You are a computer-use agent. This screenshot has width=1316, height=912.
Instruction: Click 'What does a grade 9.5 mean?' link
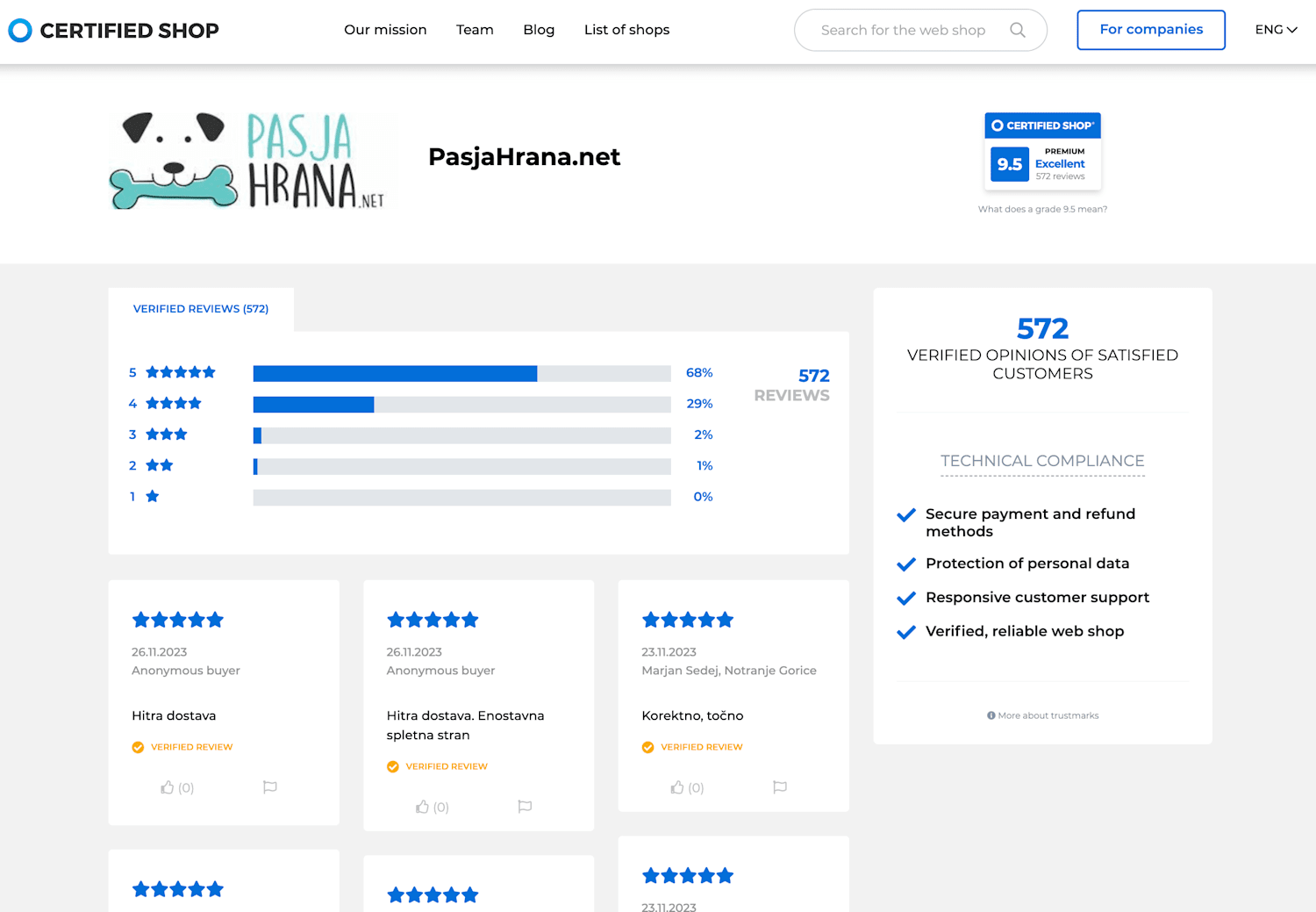tap(1042, 209)
